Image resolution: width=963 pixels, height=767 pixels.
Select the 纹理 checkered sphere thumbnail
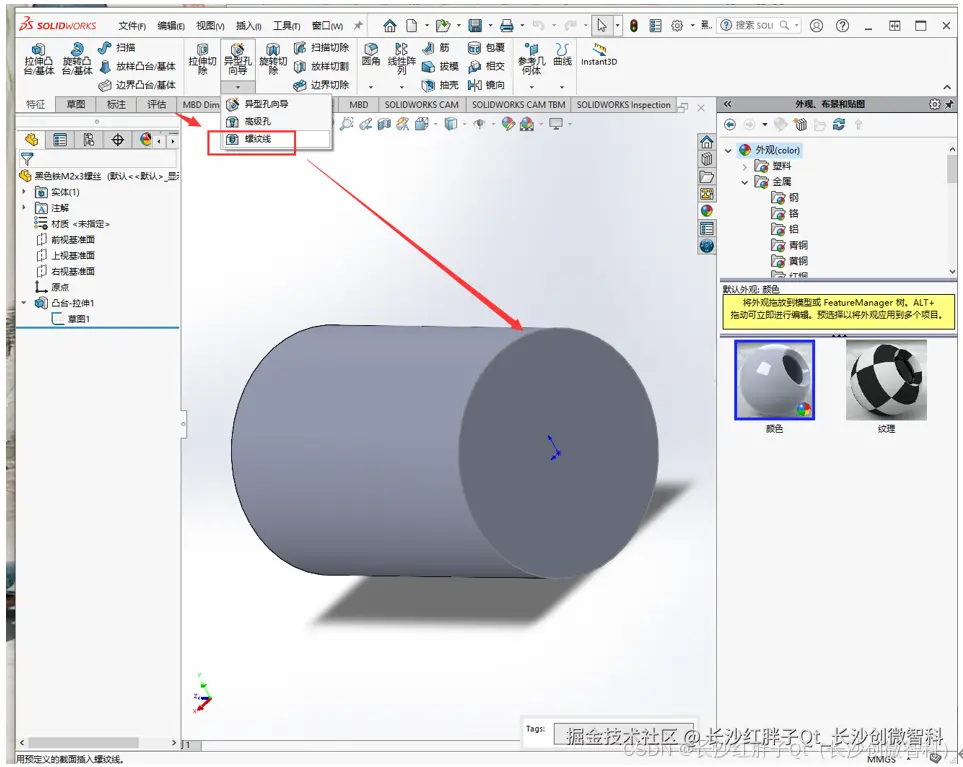click(886, 380)
